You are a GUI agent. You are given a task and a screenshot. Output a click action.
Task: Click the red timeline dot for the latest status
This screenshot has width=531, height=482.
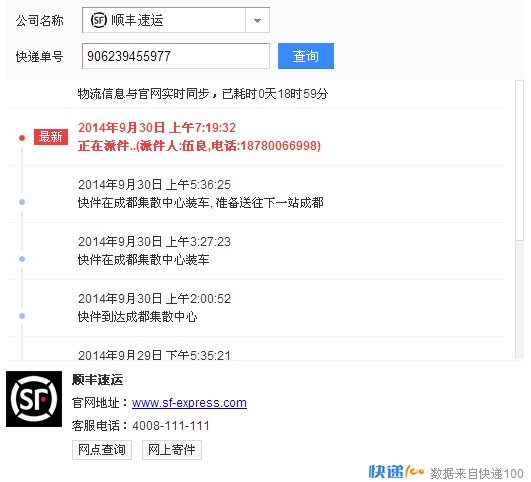tap(22, 138)
